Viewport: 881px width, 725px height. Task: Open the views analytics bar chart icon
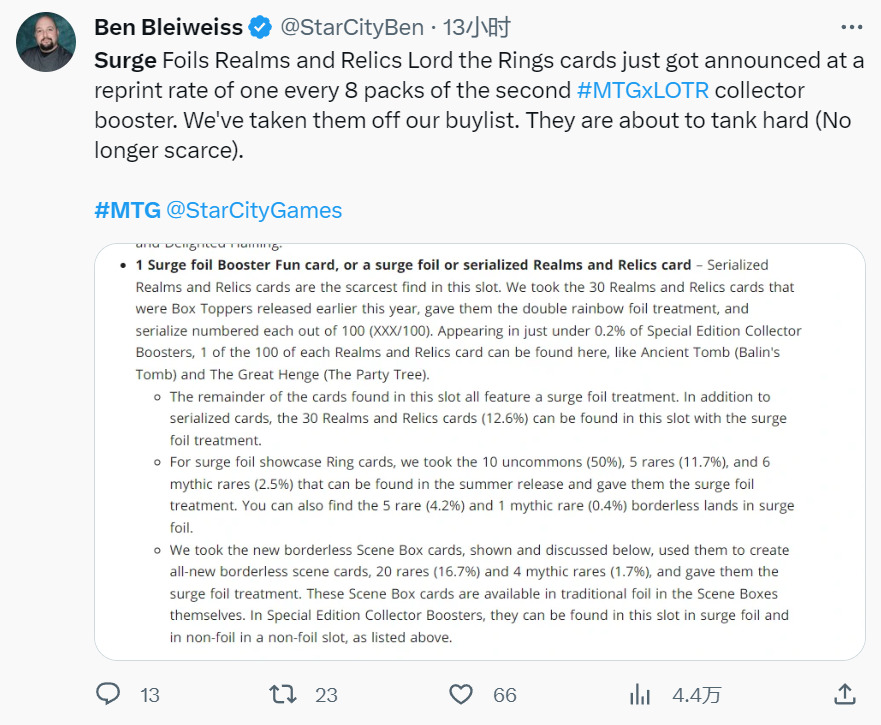pos(639,694)
